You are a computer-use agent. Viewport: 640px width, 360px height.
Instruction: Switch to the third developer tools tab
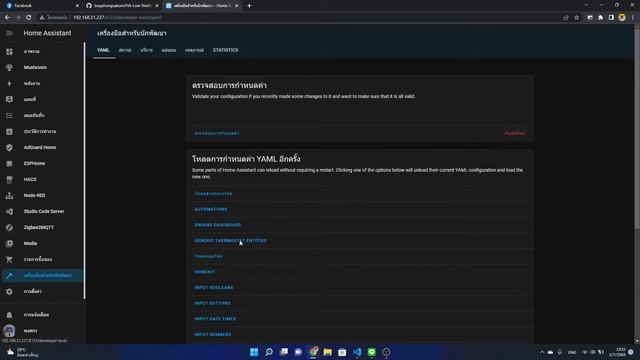(x=147, y=50)
